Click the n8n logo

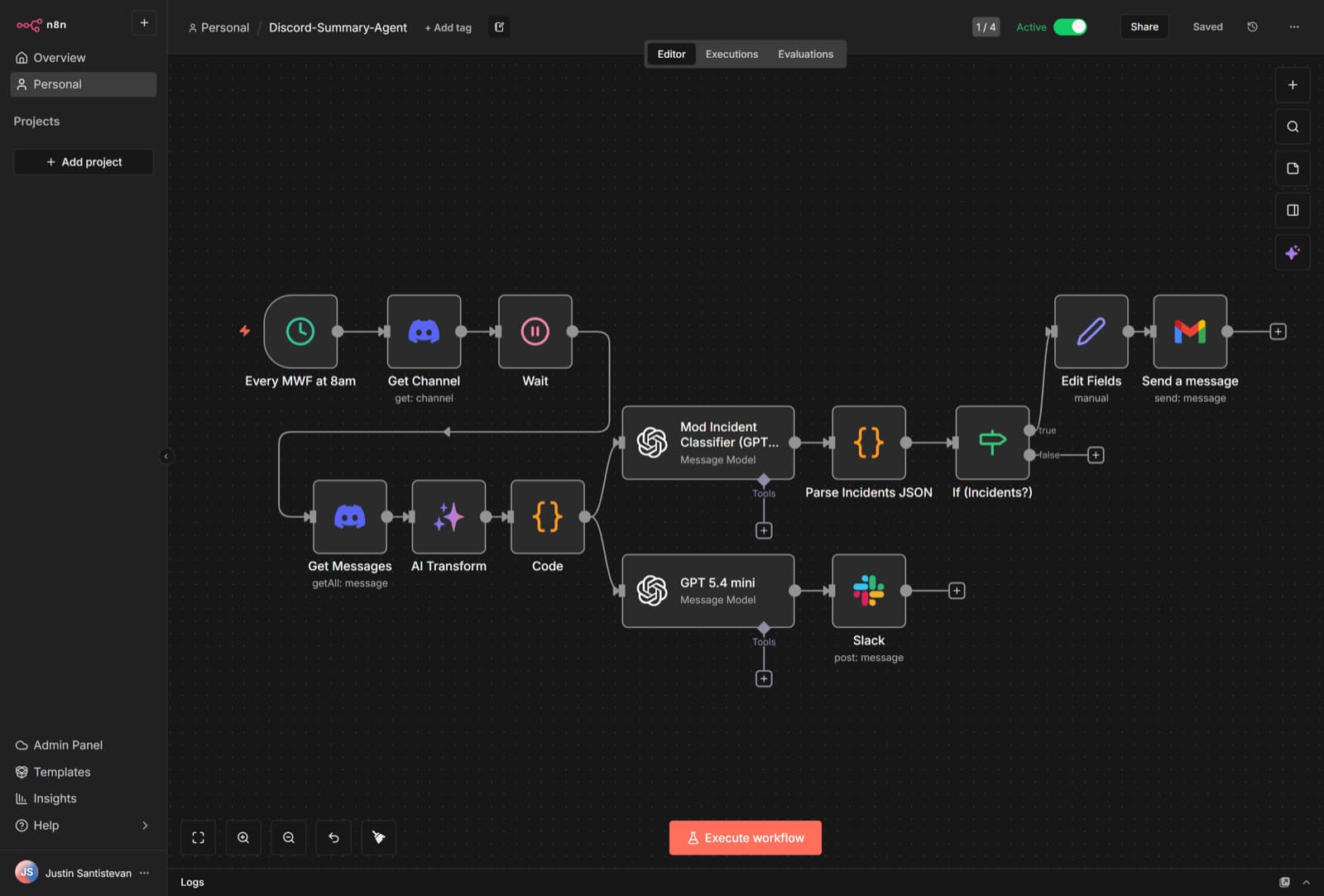coord(41,25)
